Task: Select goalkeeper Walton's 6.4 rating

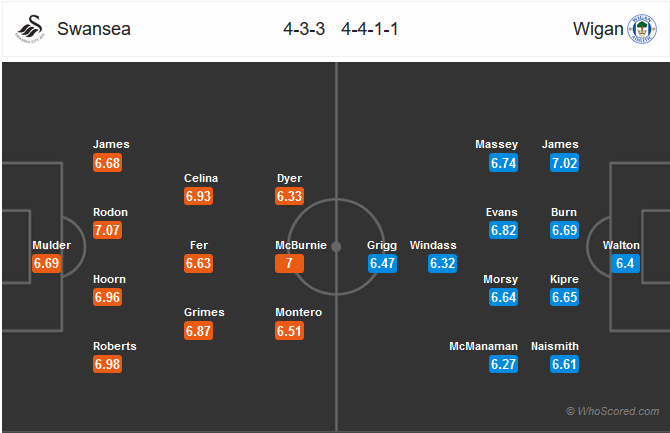Action: (625, 263)
